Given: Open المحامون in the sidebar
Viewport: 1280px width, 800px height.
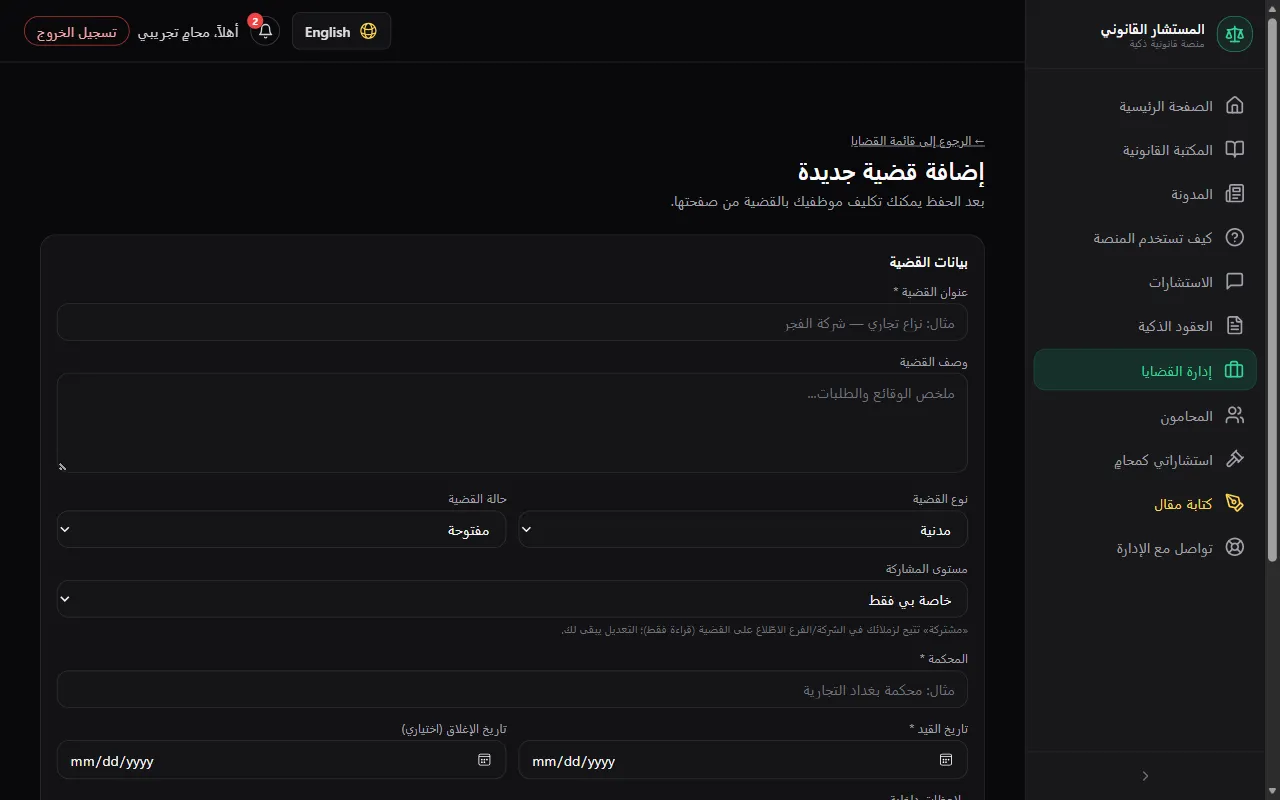Looking at the screenshot, I should (x=1145, y=415).
